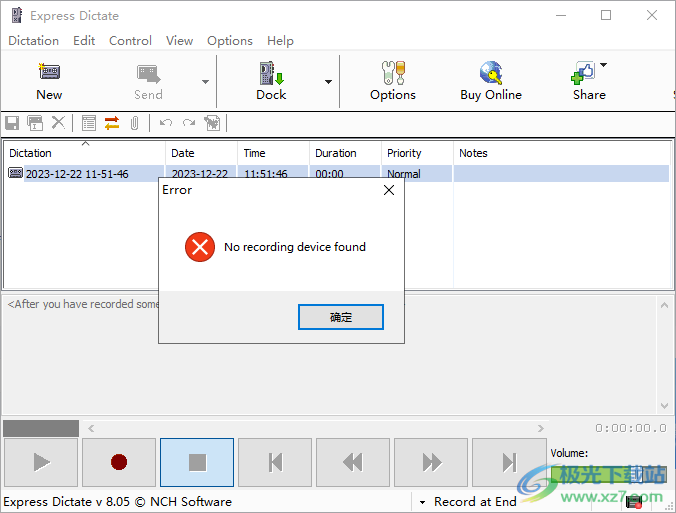Expand the Dock dropdown arrow
Screen dimensions: 676x513
pyautogui.click(x=328, y=82)
